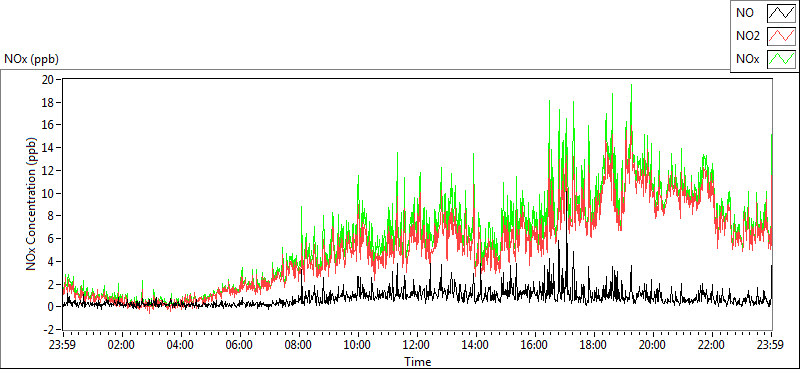Click the 12:00 time axis label
The height and width of the screenshot is (369, 800).
coord(417,344)
